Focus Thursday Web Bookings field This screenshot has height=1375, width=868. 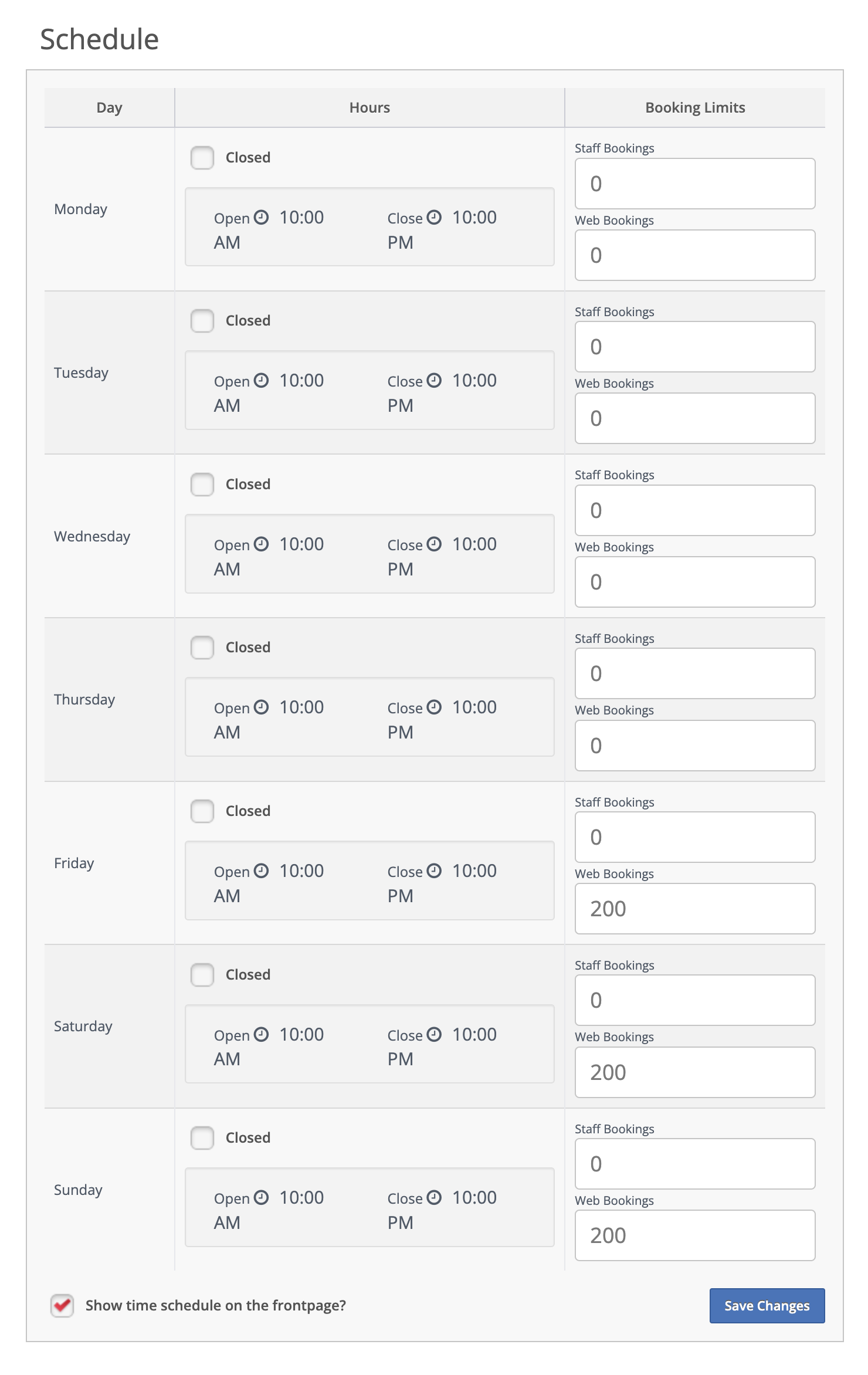point(695,746)
